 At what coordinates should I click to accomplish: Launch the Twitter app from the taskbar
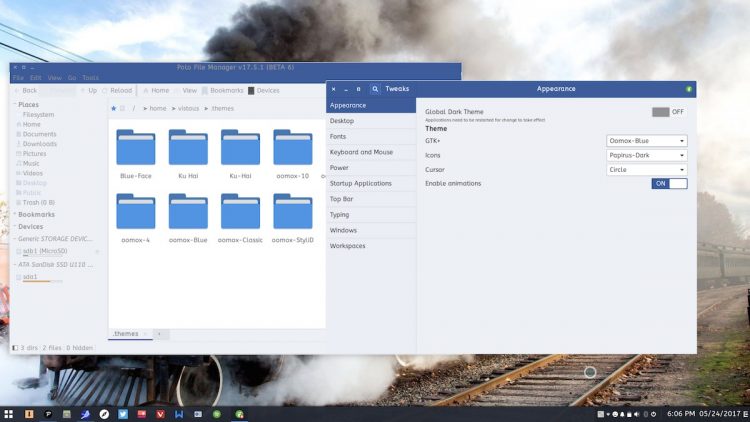click(x=123, y=414)
